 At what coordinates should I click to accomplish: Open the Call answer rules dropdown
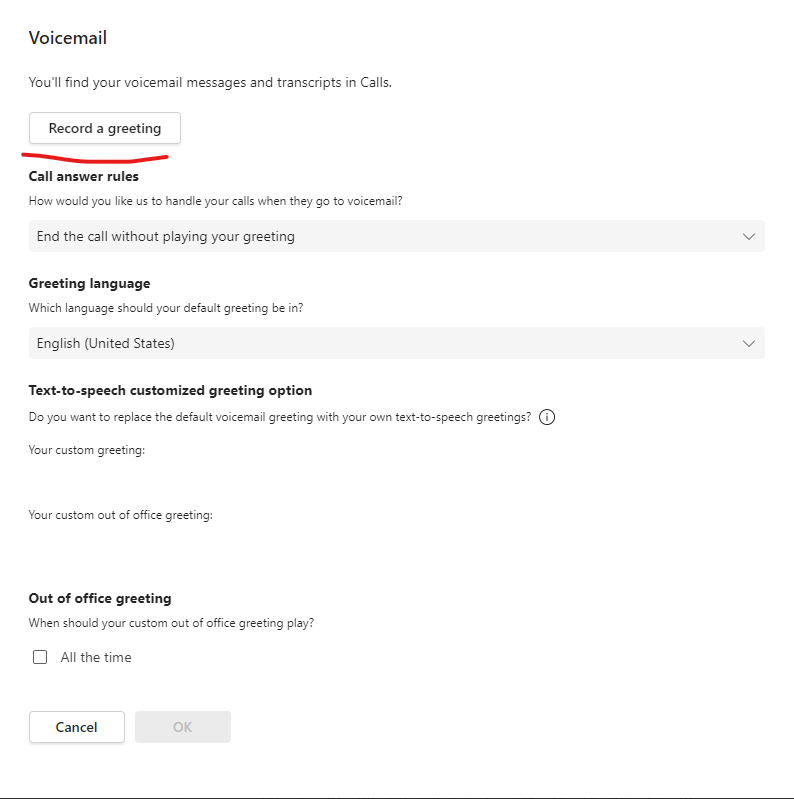tap(396, 236)
